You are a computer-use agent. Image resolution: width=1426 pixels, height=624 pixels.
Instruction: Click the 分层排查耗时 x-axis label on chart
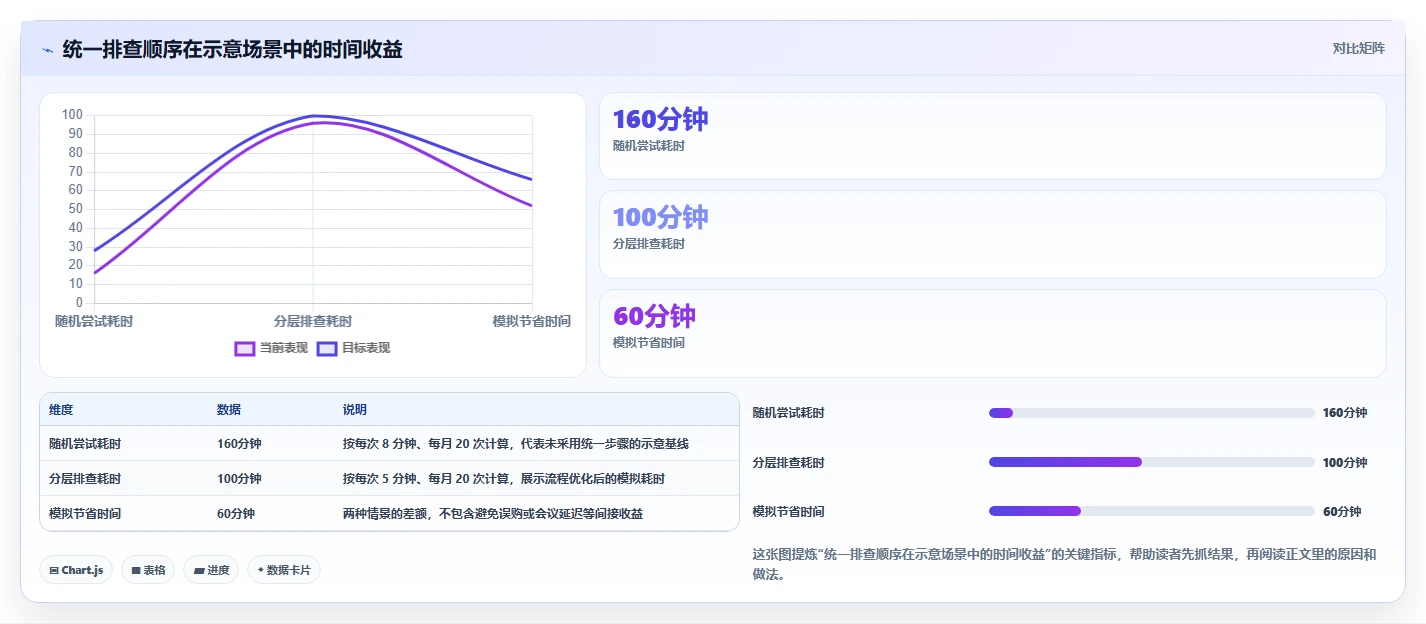coord(313,321)
